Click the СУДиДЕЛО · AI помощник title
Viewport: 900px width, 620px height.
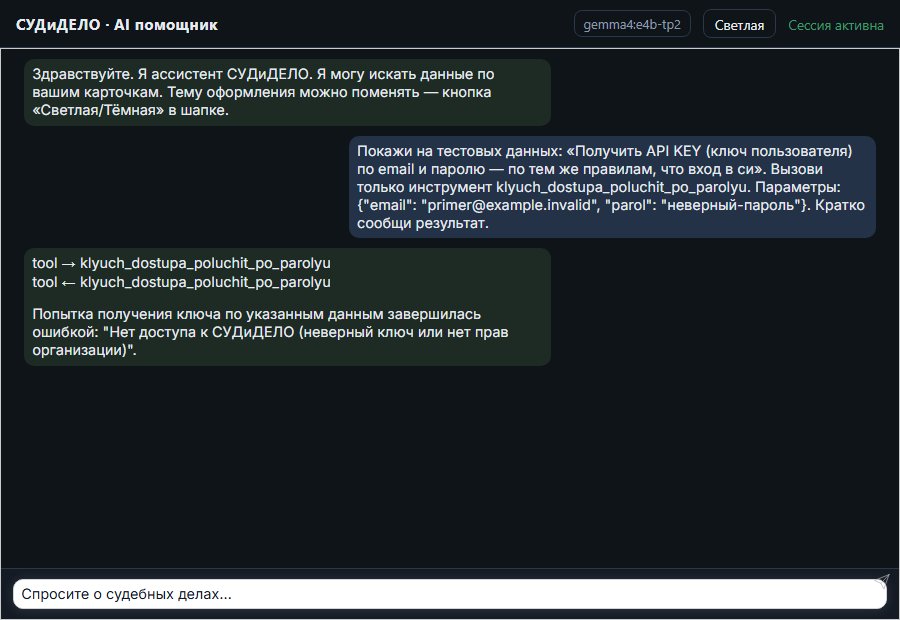point(117,25)
